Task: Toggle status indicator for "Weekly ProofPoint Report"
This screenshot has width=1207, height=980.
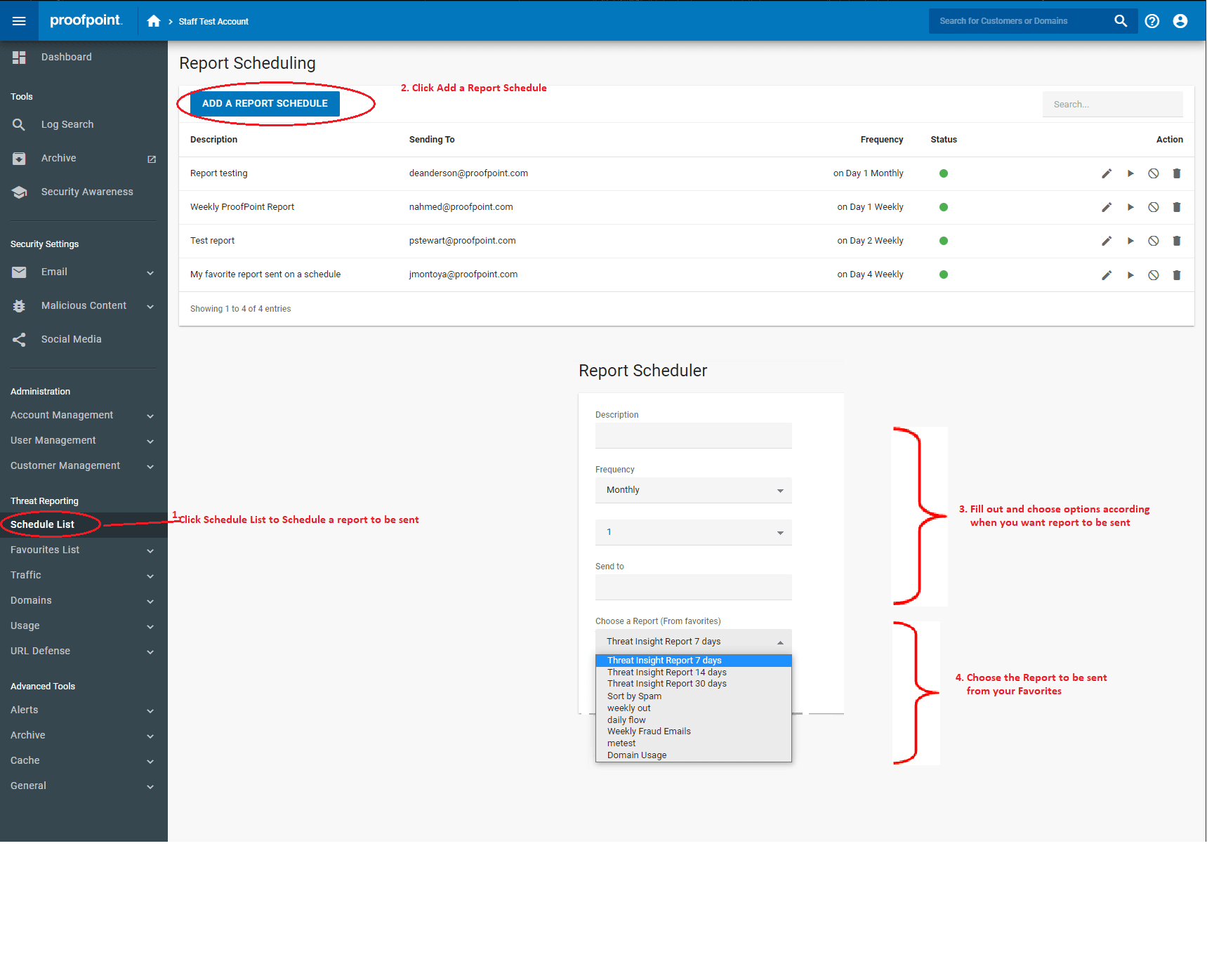Action: [944, 207]
